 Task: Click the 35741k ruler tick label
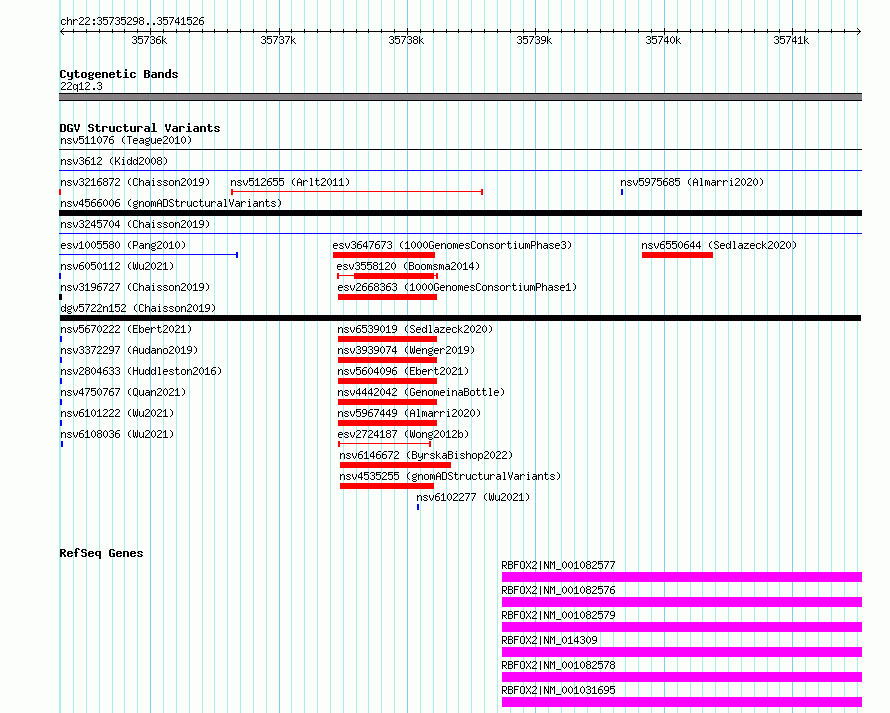(791, 40)
